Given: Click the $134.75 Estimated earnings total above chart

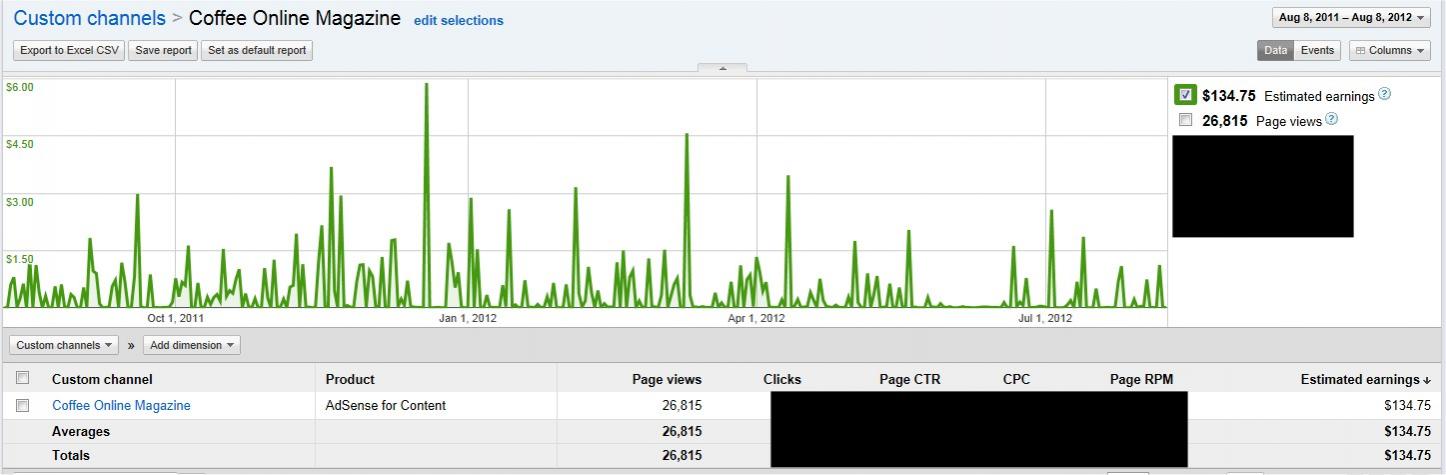Looking at the screenshot, I should tap(1229, 95).
